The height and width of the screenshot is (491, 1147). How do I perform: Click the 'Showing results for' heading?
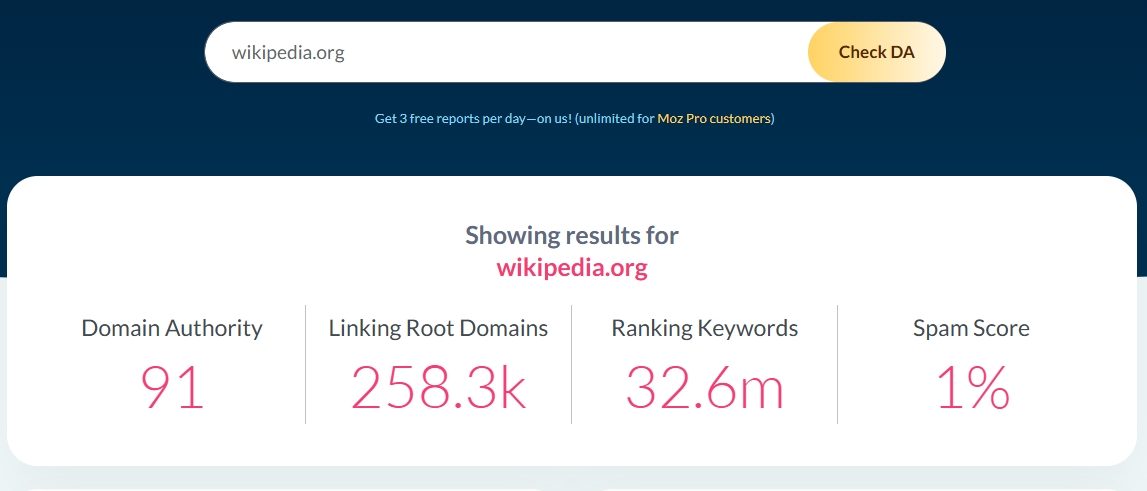tap(572, 236)
